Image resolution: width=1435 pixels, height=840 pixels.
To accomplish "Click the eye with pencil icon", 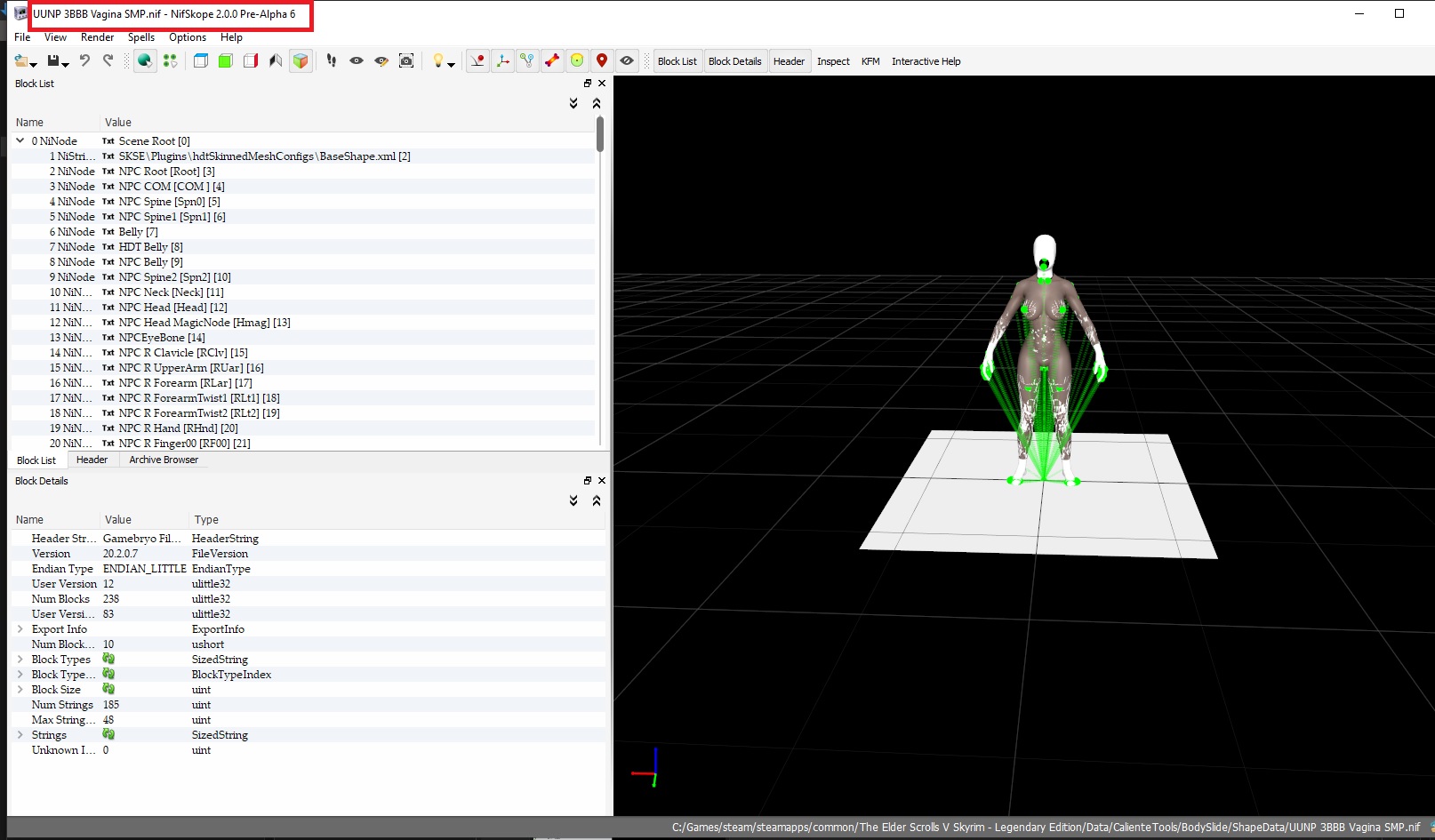I will (381, 60).
